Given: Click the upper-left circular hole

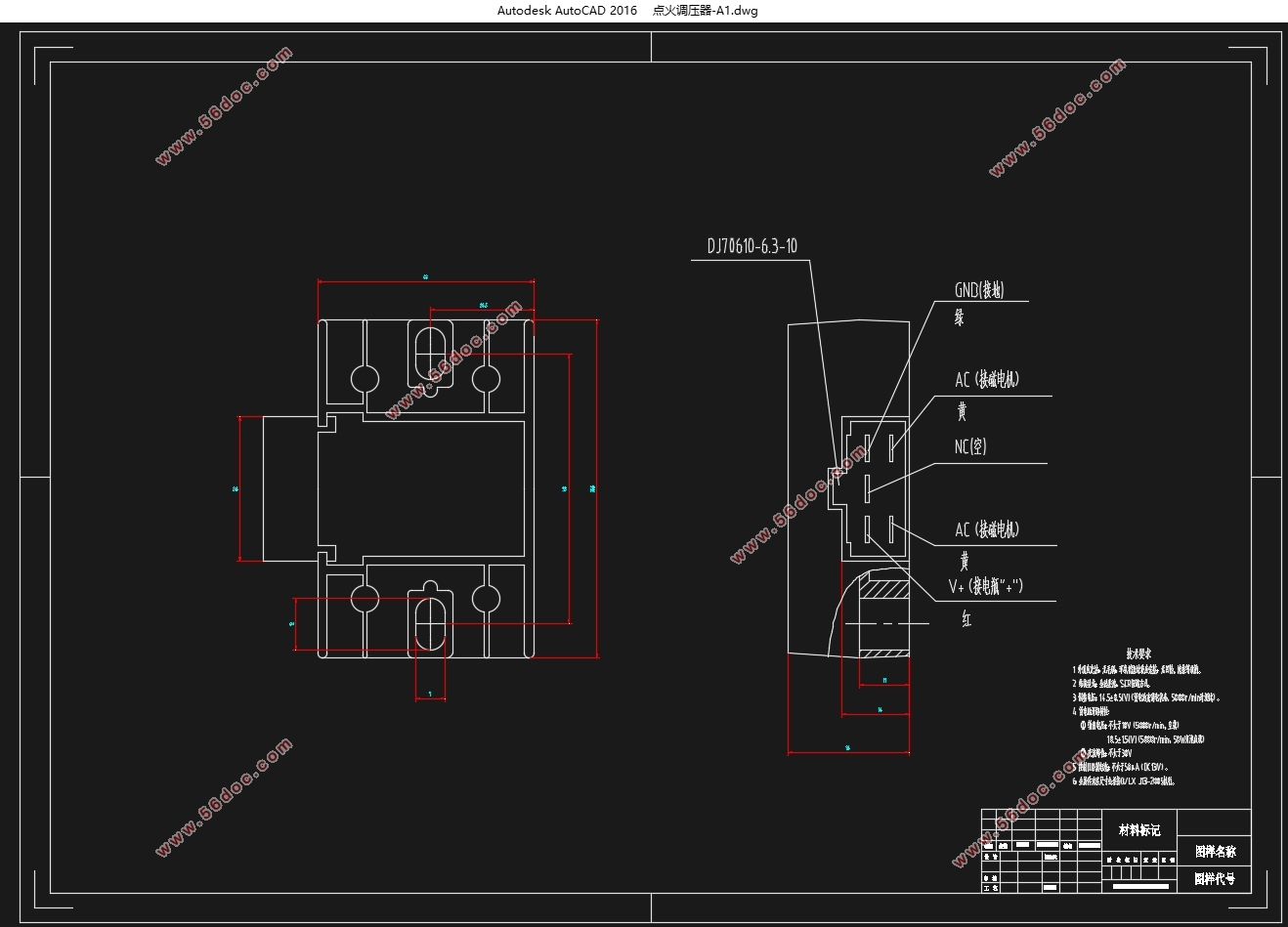Looking at the screenshot, I should click(365, 378).
